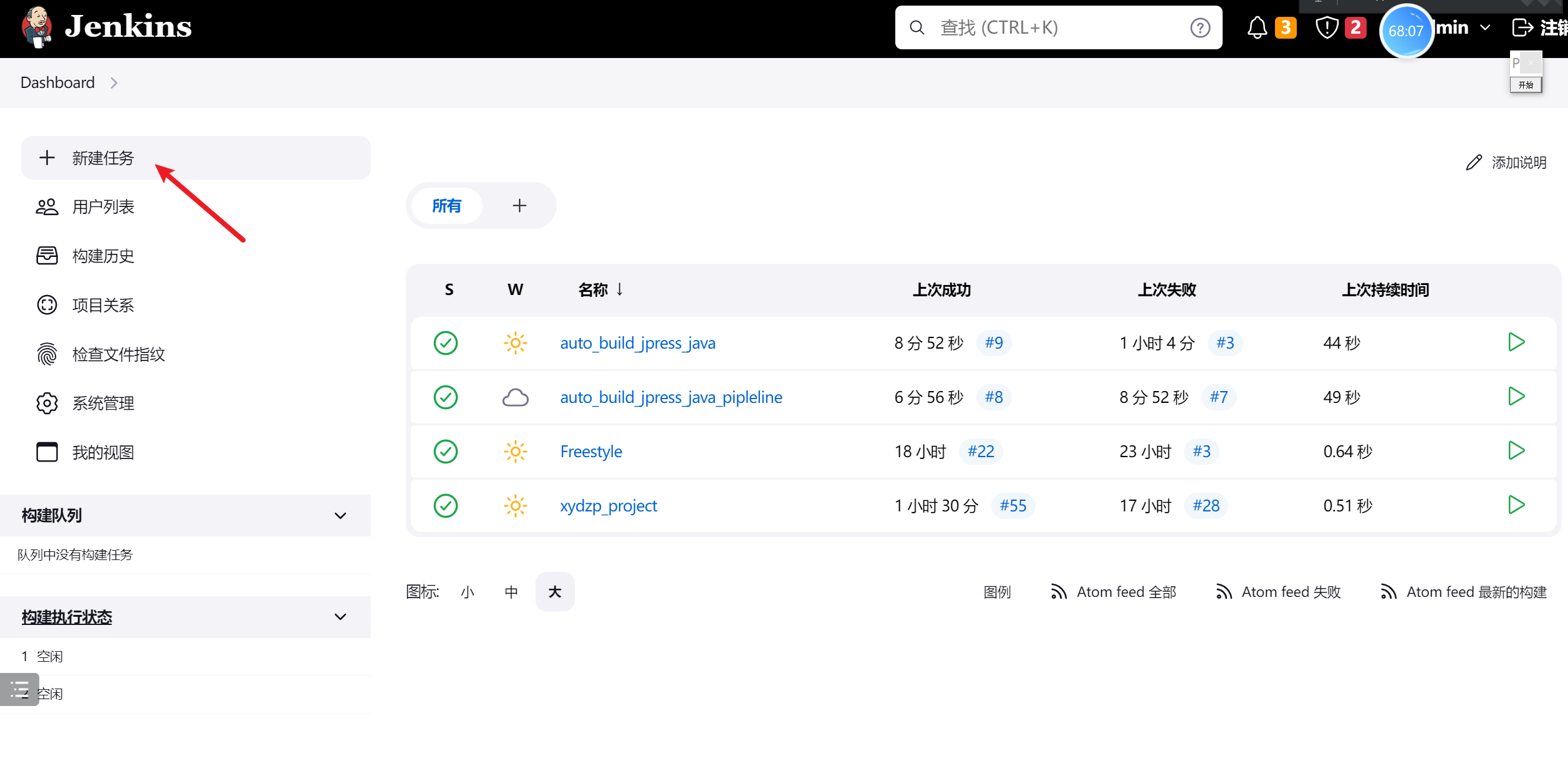Screen dimensions: 1568x769
Task: Click the 添加说明 button
Action: tap(1506, 163)
